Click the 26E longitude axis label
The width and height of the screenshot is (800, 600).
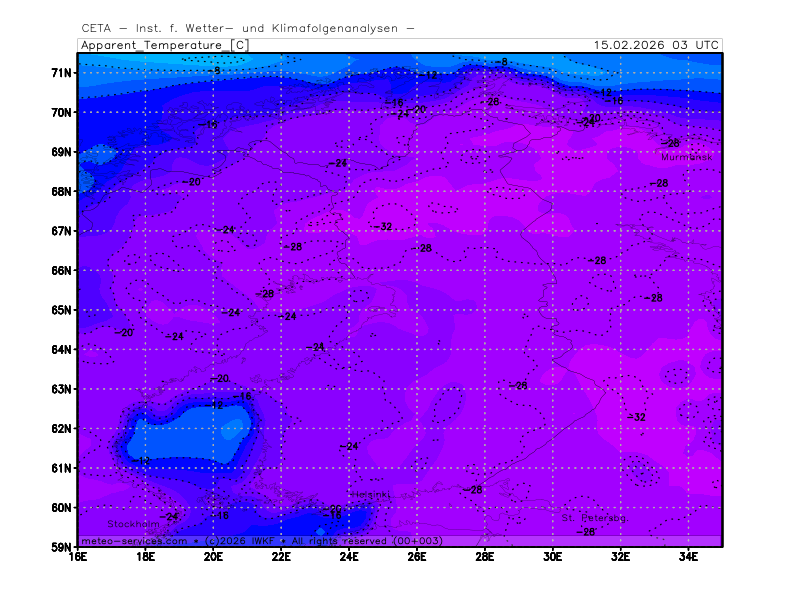(417, 557)
